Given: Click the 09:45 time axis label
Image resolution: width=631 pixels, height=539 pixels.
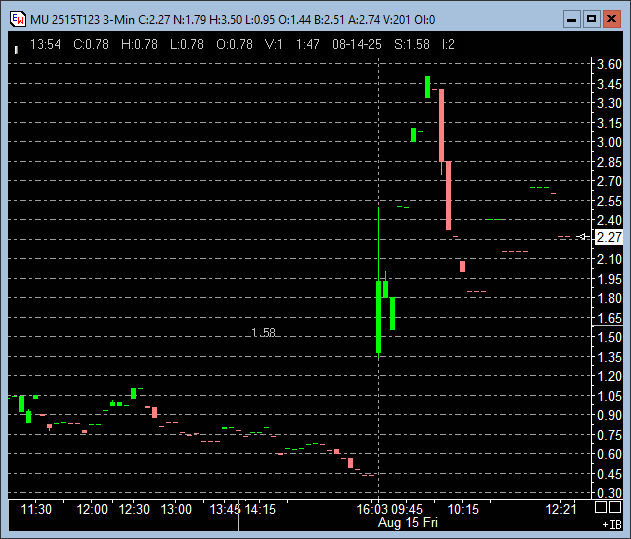Looking at the screenshot, I should (x=407, y=509).
